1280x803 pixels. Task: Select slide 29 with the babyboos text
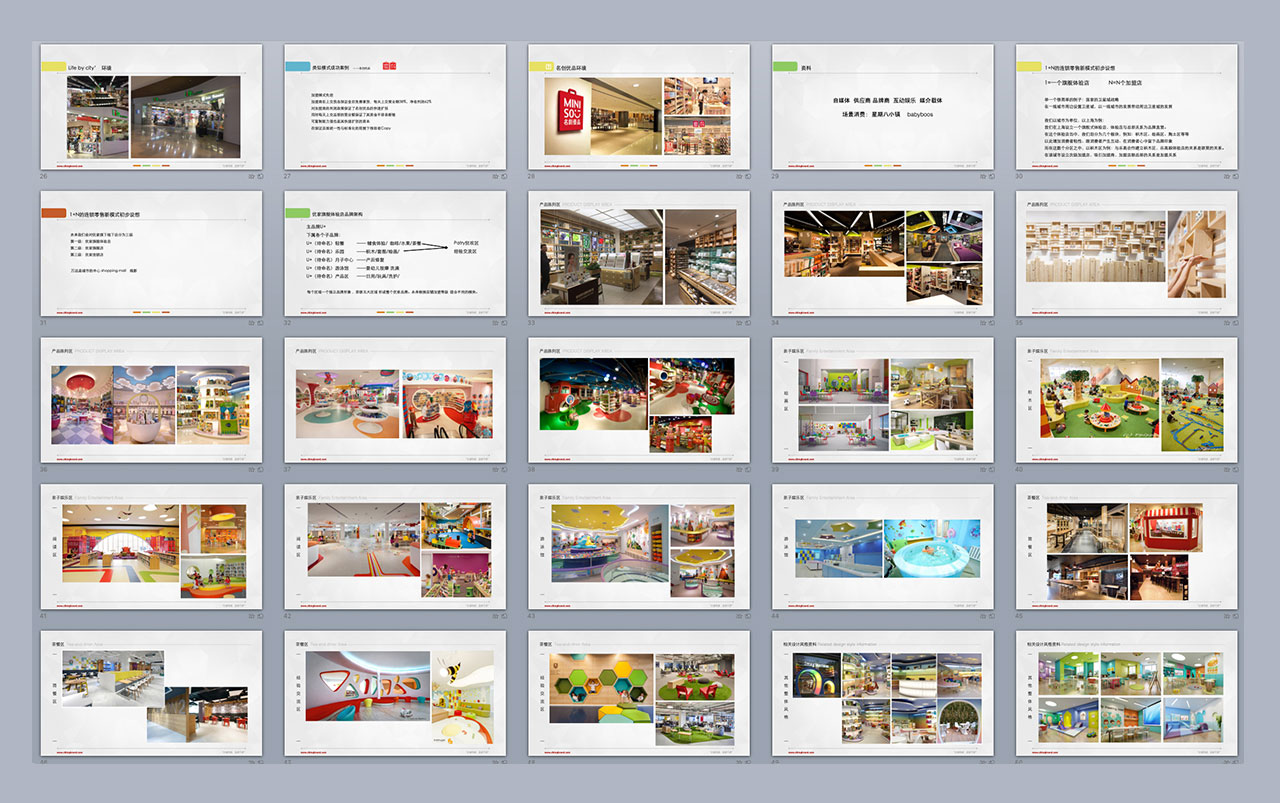883,107
